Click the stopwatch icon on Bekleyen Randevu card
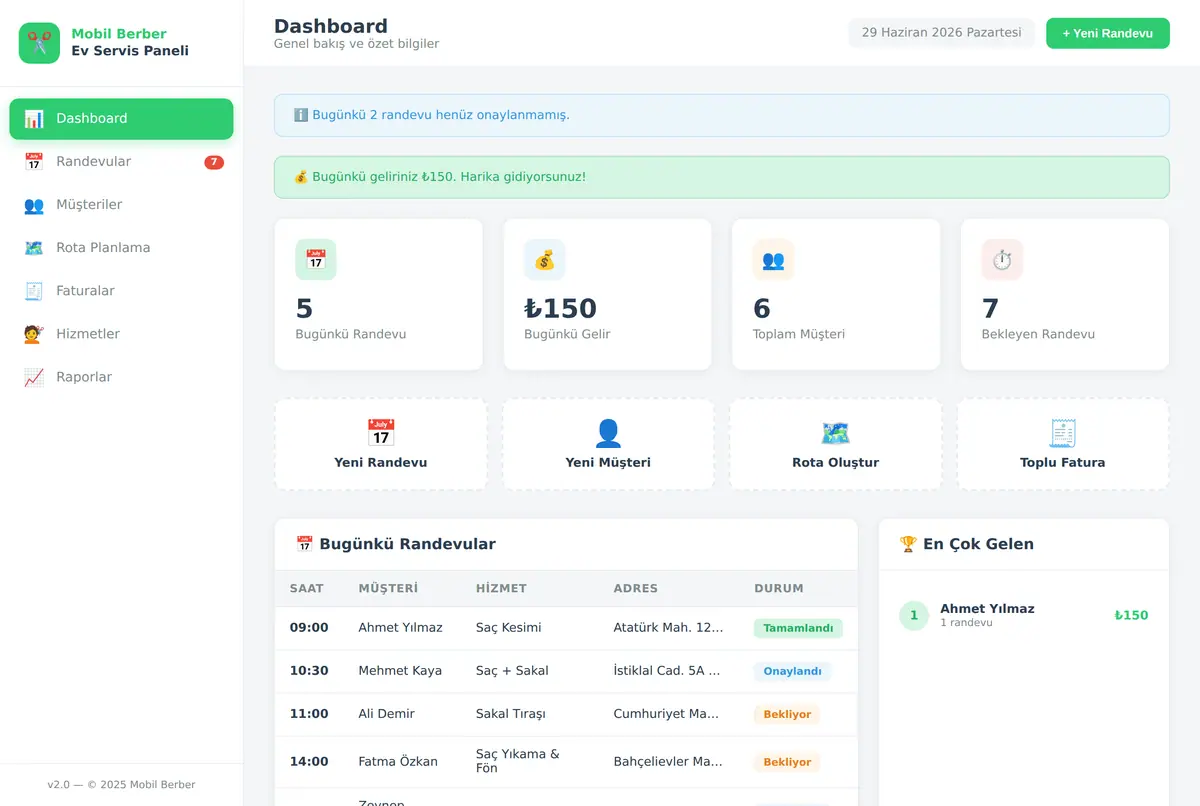The height and width of the screenshot is (806, 1200). tap(1002, 260)
